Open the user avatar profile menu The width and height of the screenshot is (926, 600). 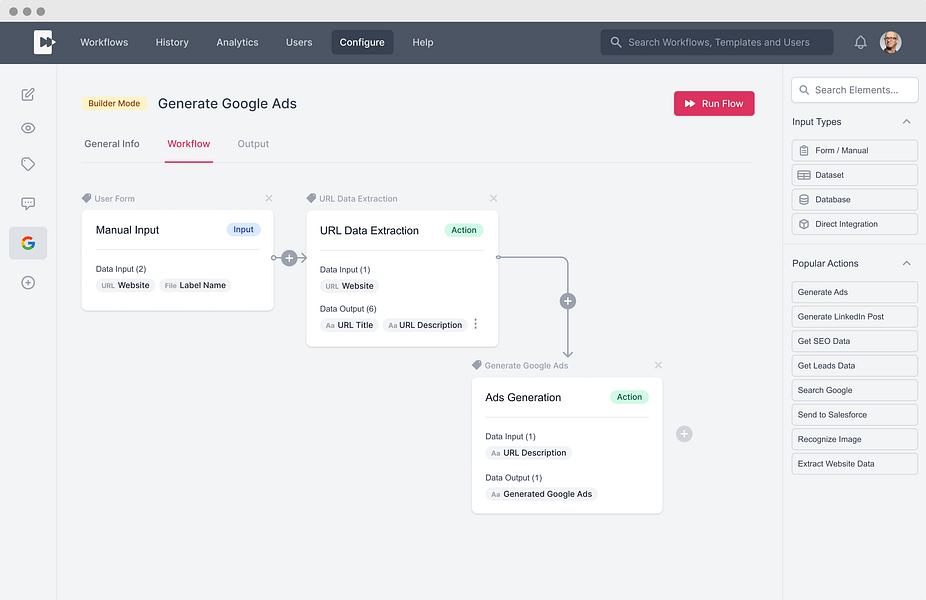[x=891, y=43]
